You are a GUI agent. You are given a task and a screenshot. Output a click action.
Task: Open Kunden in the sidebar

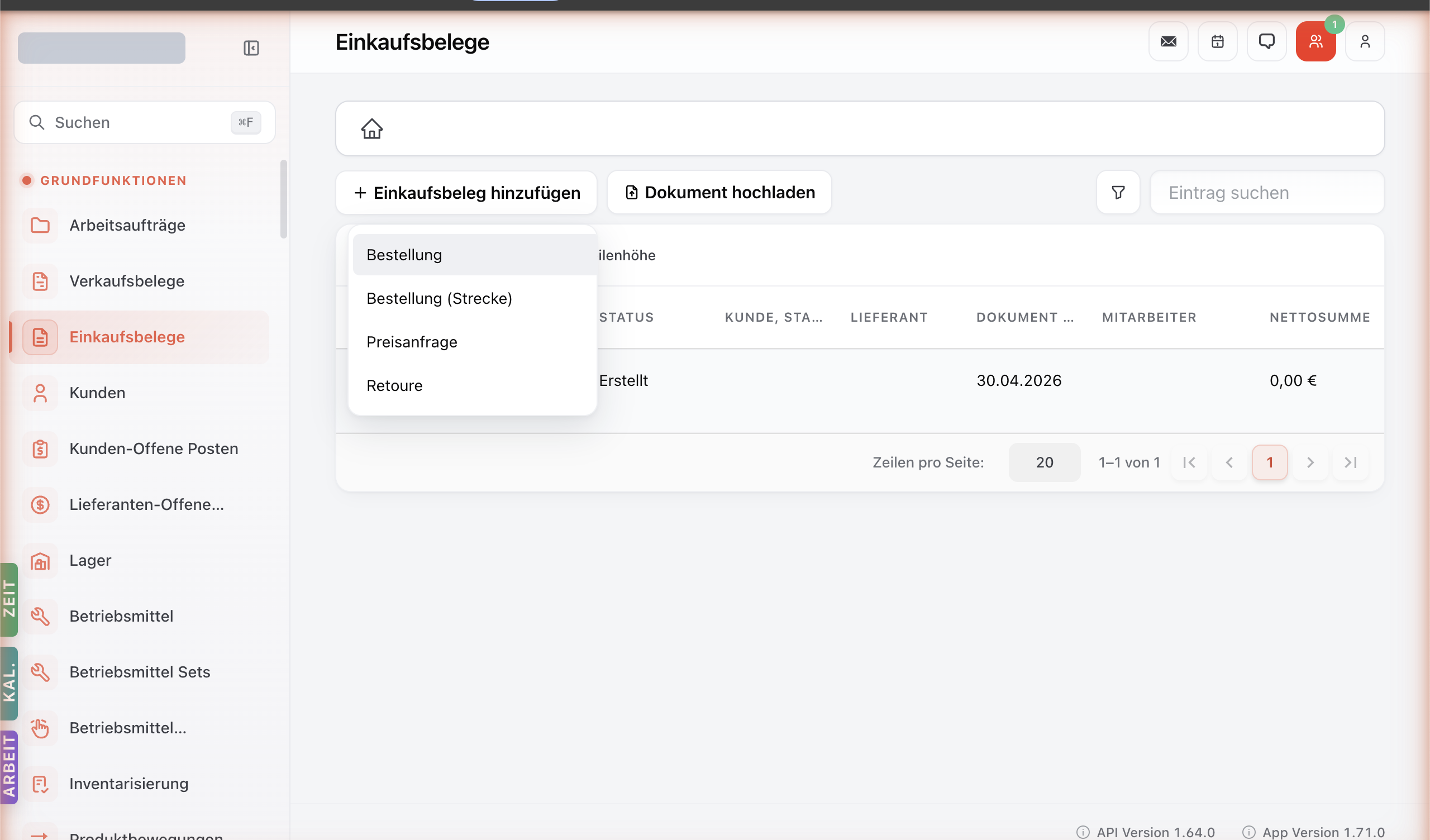pyautogui.click(x=140, y=393)
